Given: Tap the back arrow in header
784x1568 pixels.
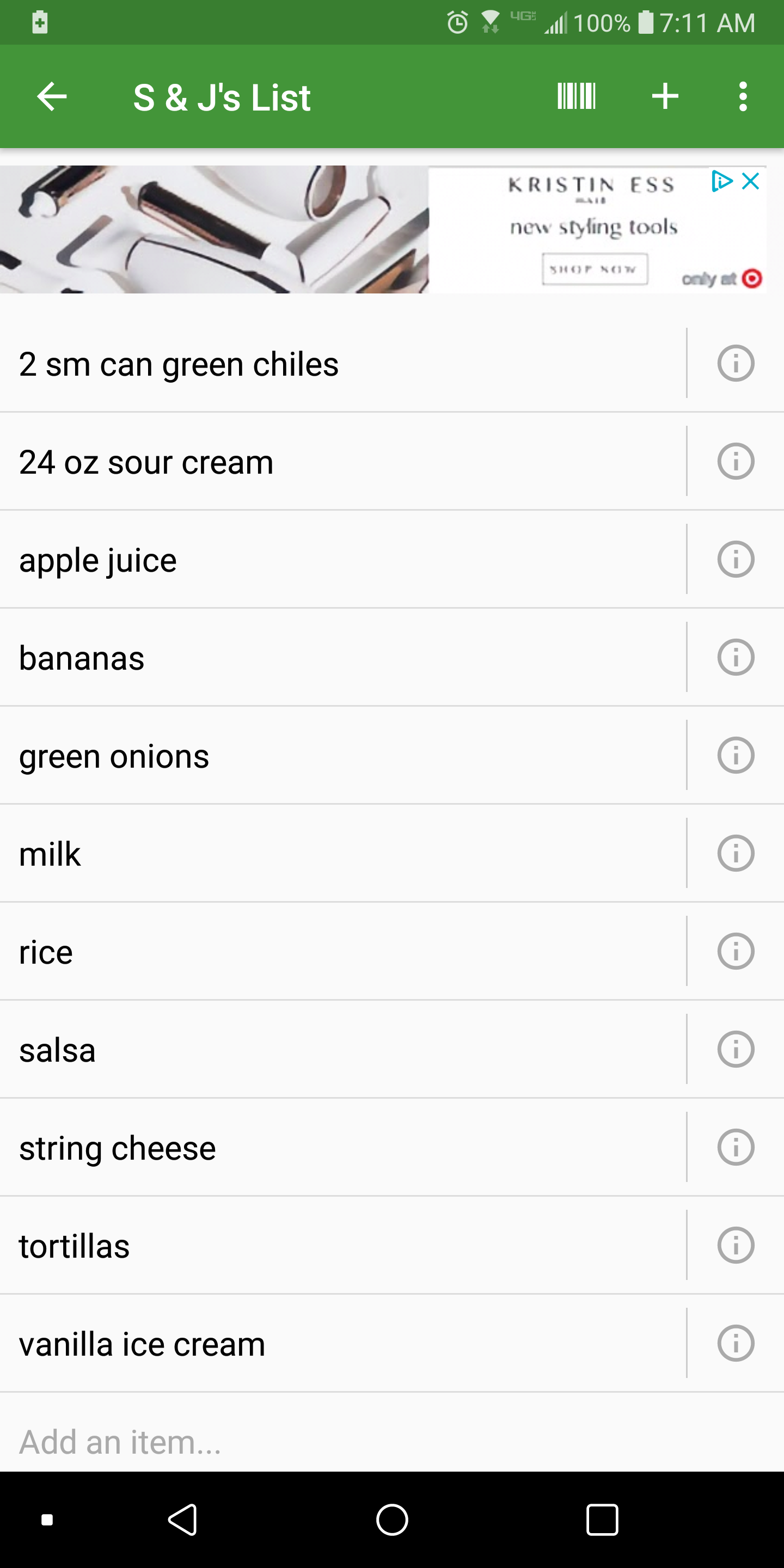Looking at the screenshot, I should coord(52,97).
